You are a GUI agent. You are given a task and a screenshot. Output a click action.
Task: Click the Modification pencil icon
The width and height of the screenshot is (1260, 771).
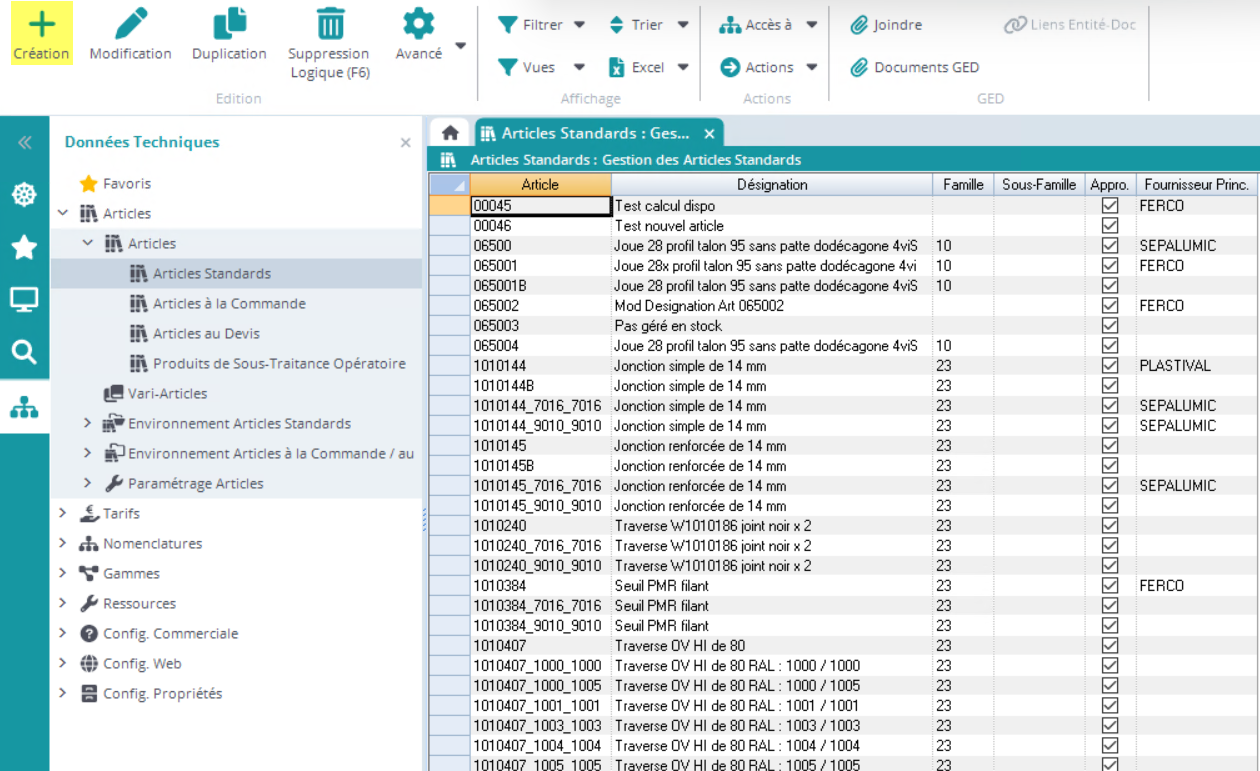130,24
